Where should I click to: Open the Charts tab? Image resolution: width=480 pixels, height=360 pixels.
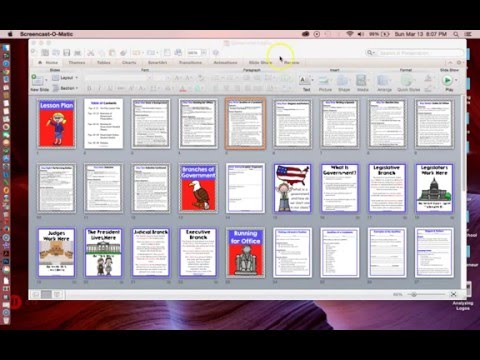point(129,62)
